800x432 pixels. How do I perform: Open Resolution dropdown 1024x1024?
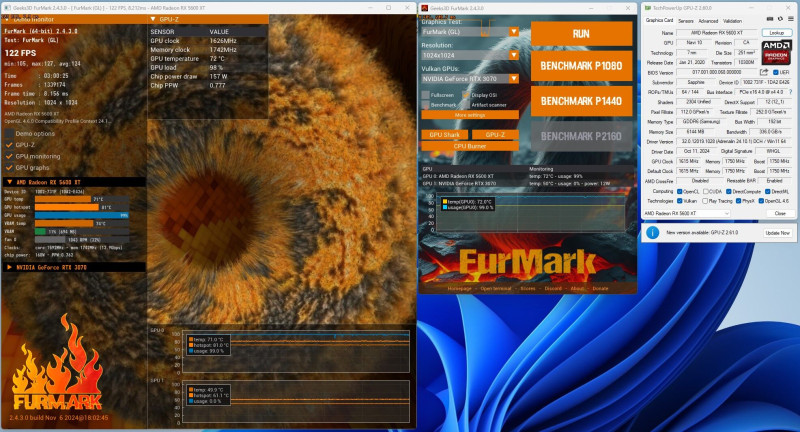(x=470, y=55)
